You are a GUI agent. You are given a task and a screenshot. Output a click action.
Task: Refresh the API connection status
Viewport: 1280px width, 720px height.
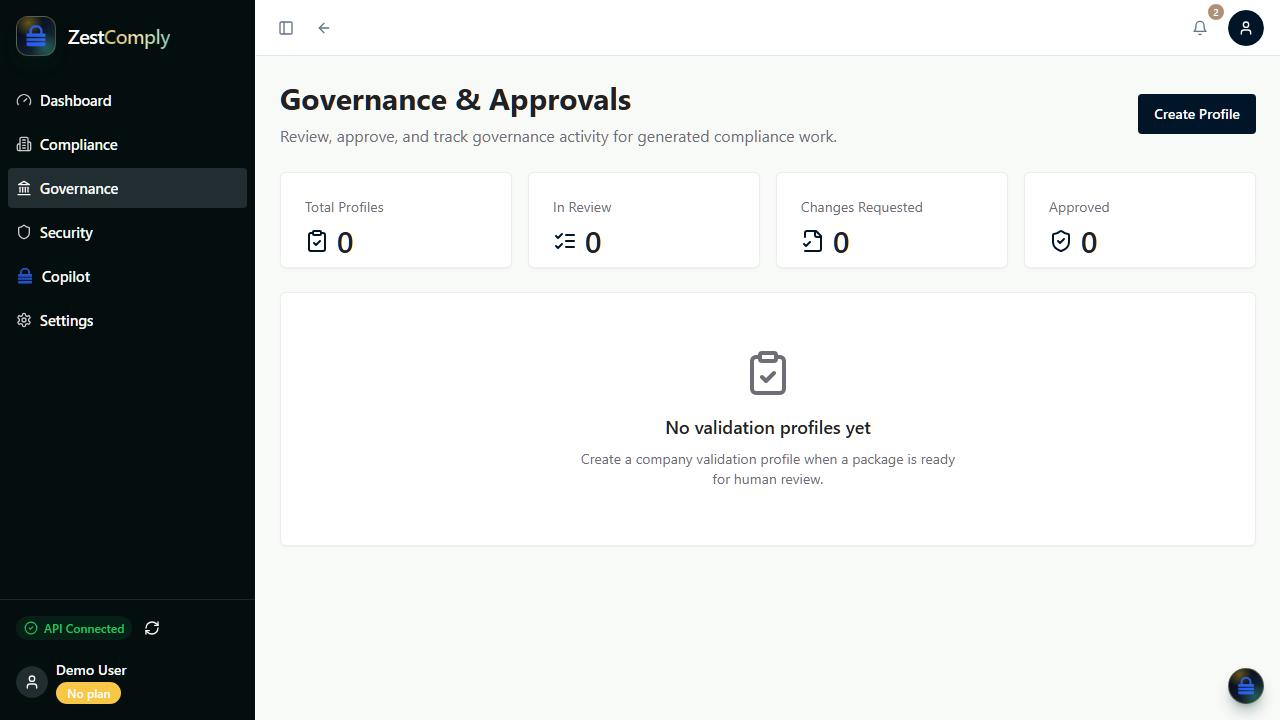[152, 628]
